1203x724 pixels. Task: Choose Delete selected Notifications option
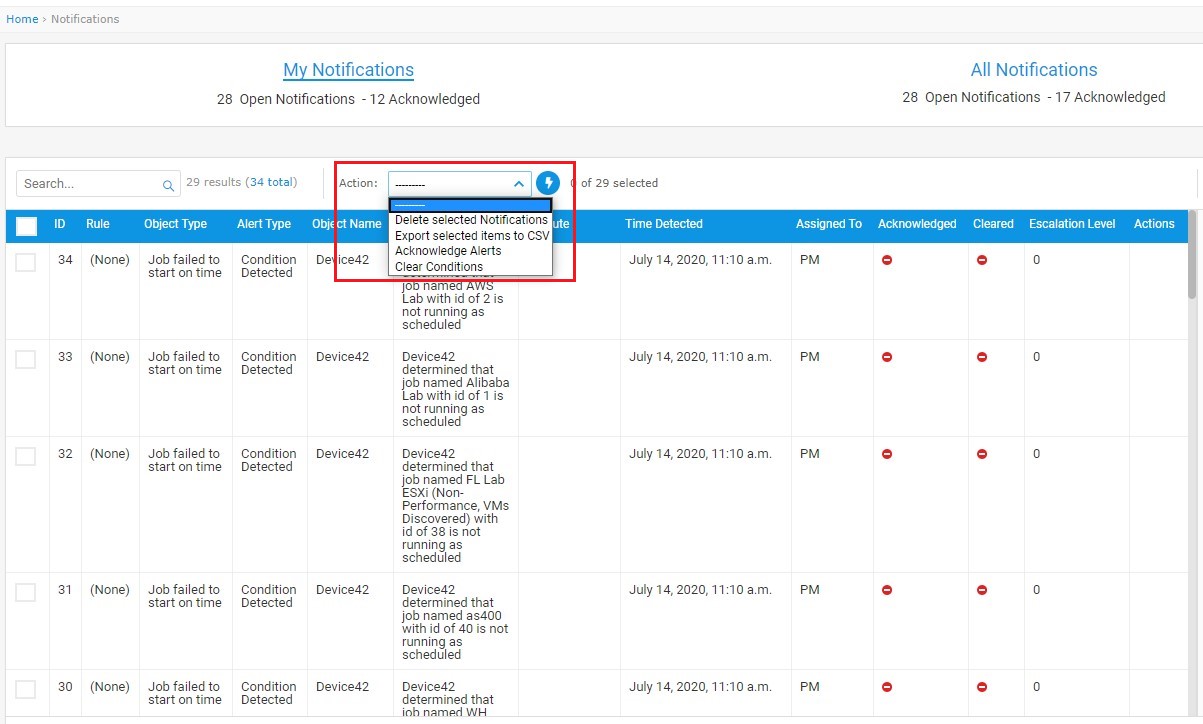(471, 220)
